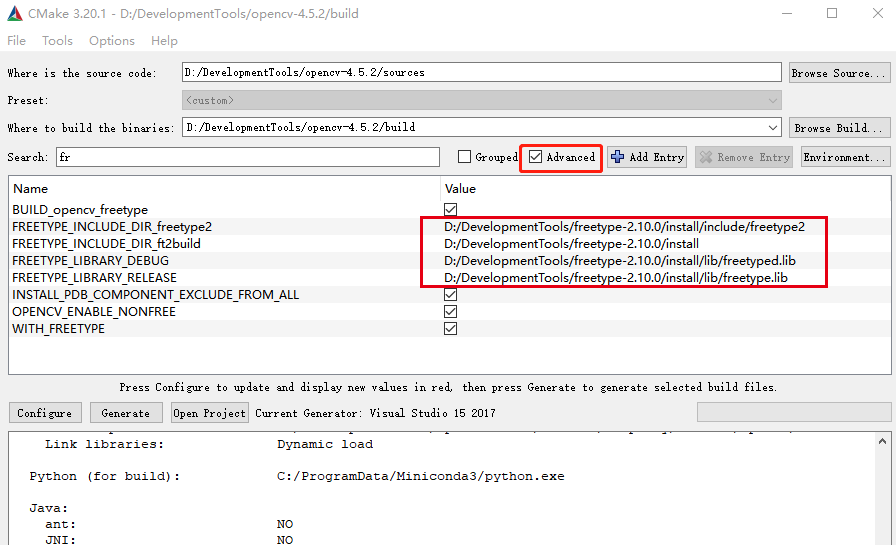Click the ant: line in the log
Viewport: 896px width, 545px height.
(61, 524)
